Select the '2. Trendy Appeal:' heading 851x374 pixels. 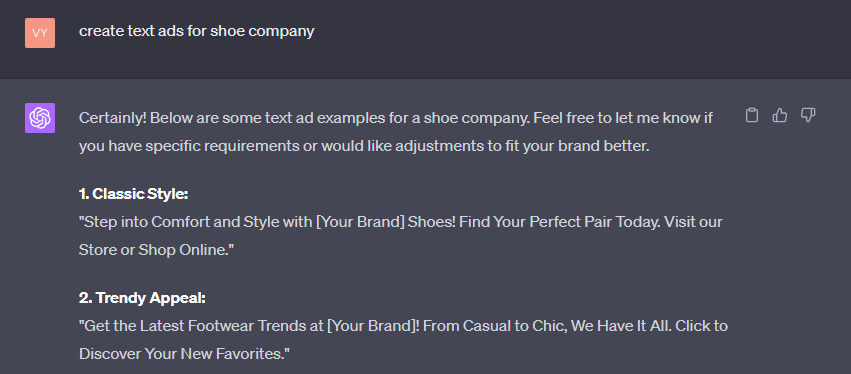(x=142, y=299)
